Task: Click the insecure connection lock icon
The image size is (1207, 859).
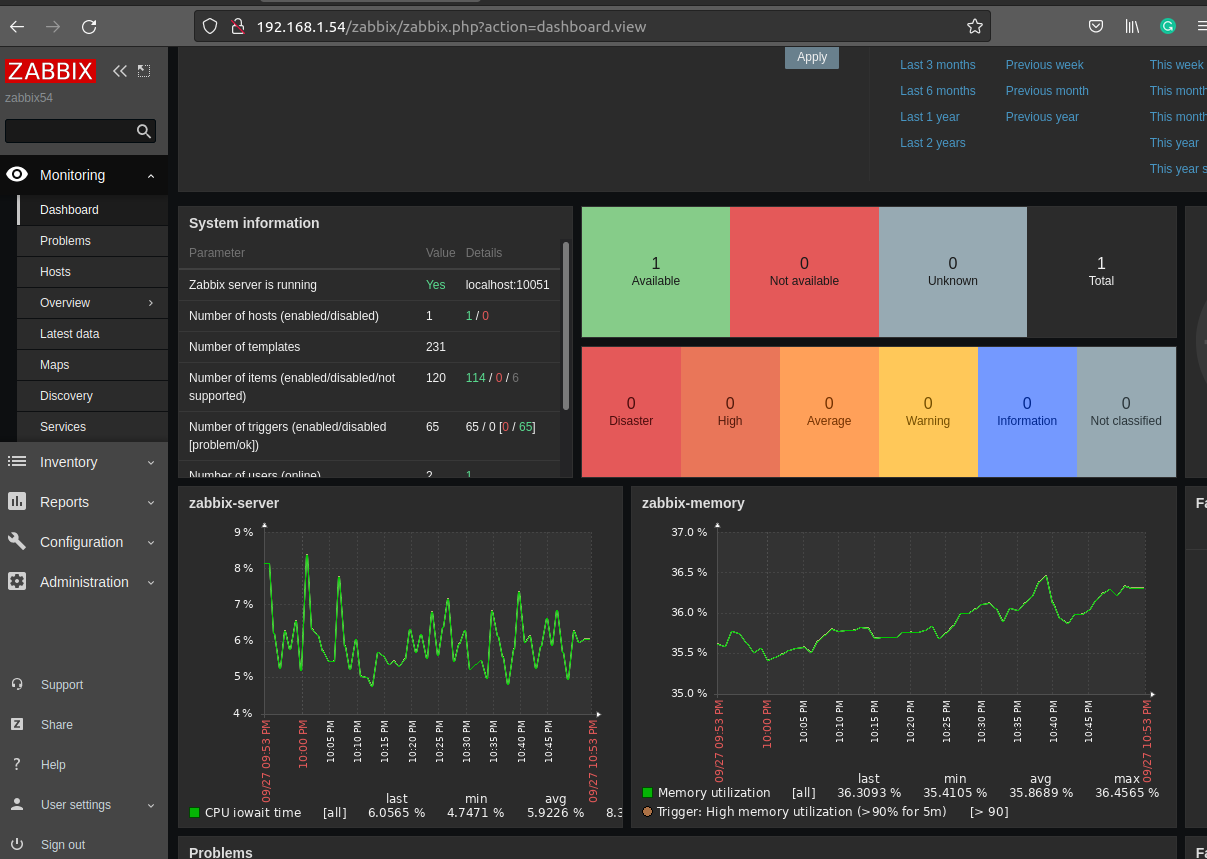Action: [237, 27]
